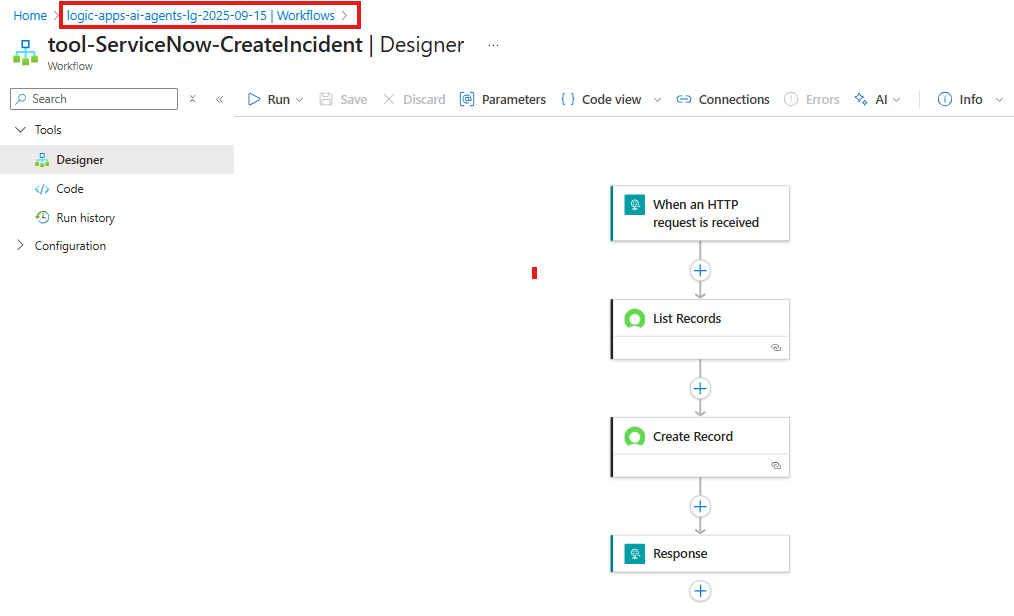
Task: Click the sidebar Search input field
Action: (x=100, y=99)
